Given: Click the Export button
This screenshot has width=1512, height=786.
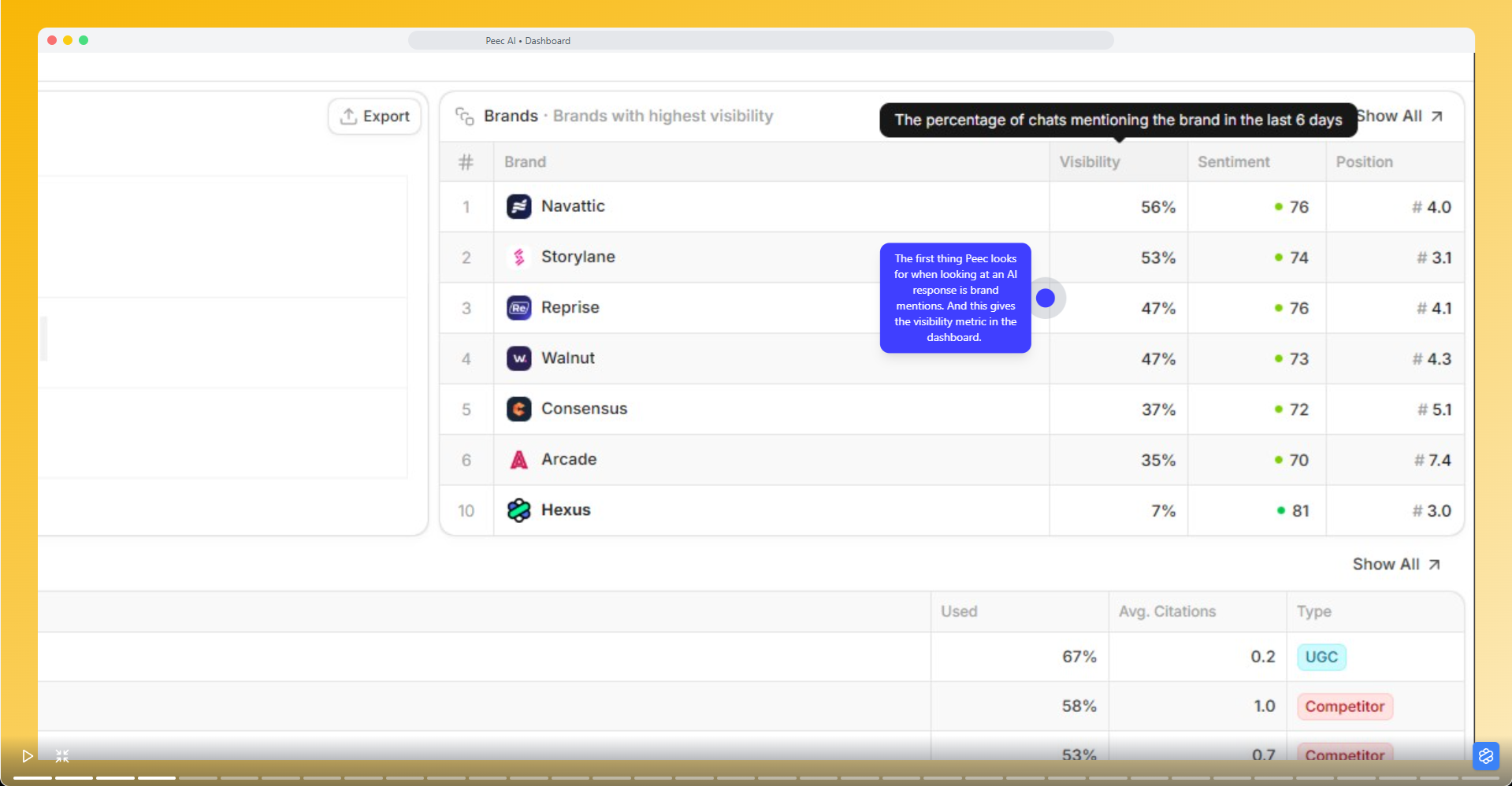Looking at the screenshot, I should click(x=374, y=117).
